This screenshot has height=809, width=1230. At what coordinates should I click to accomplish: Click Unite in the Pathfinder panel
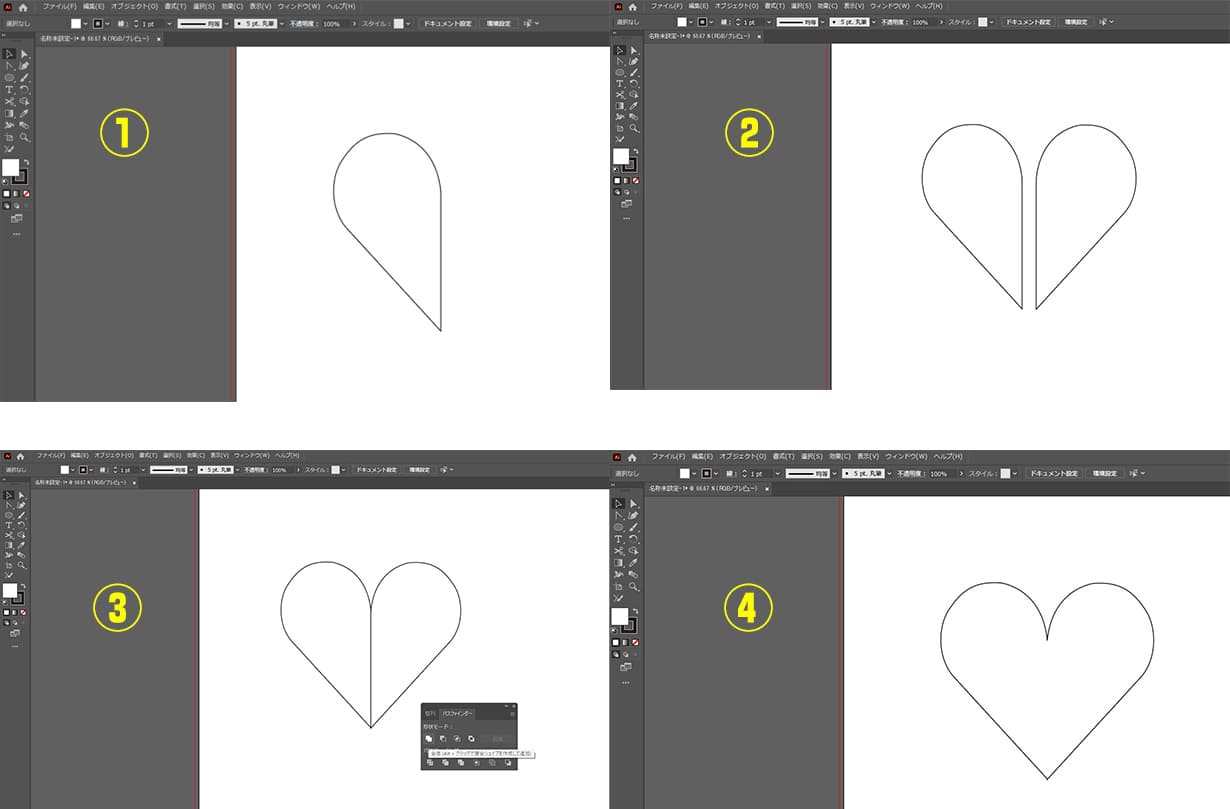[429, 739]
